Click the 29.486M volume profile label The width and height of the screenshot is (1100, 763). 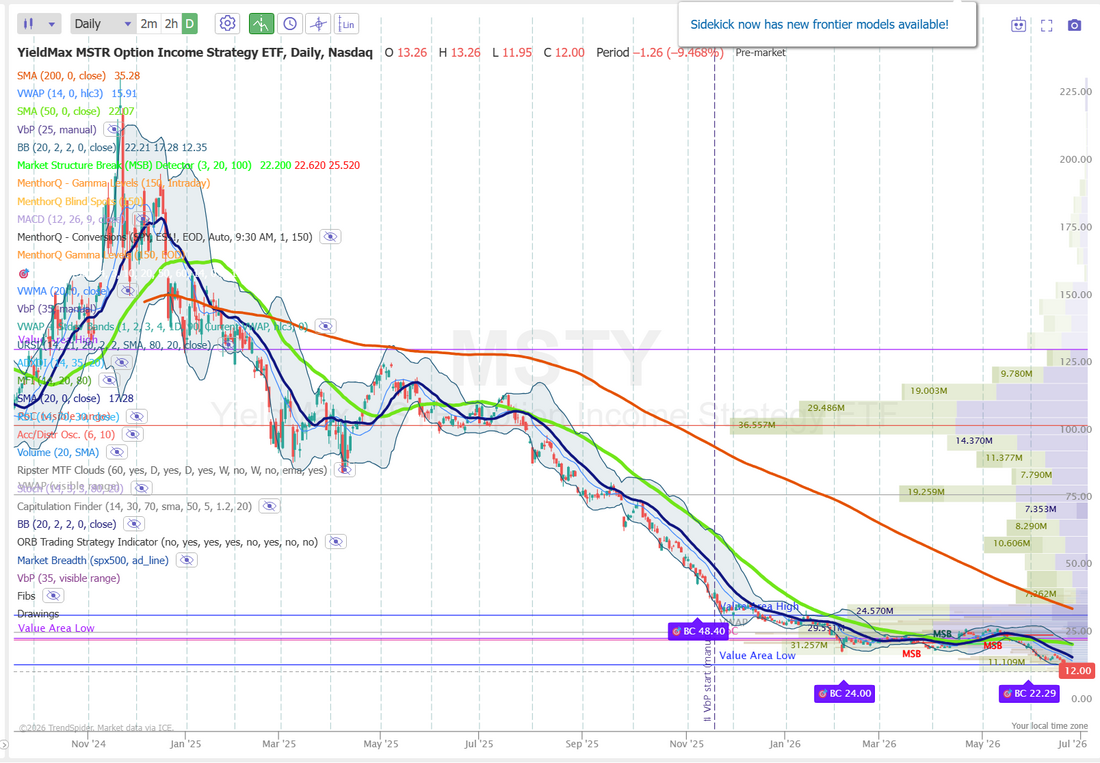click(x=826, y=407)
